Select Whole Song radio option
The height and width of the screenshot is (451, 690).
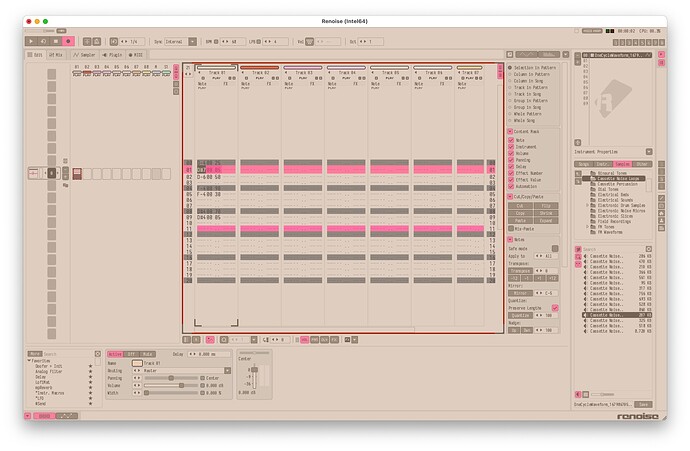click(x=522, y=121)
